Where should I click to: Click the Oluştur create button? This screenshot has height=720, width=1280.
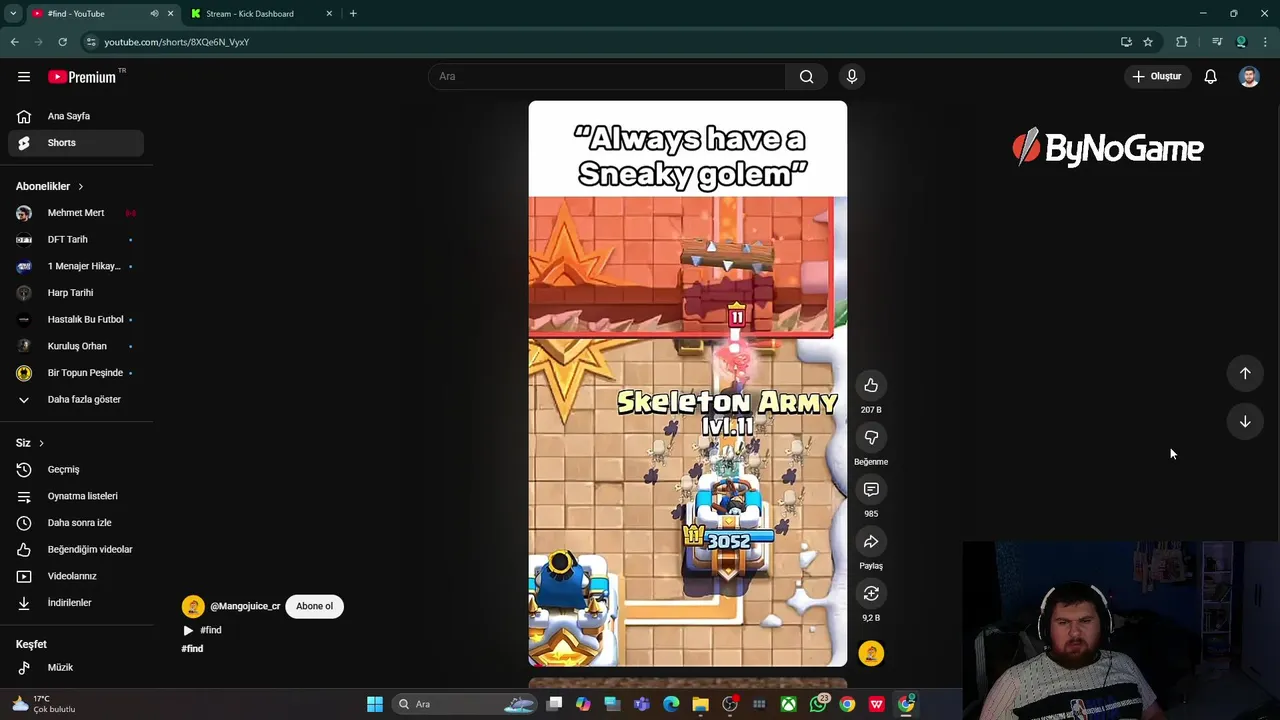point(1157,76)
